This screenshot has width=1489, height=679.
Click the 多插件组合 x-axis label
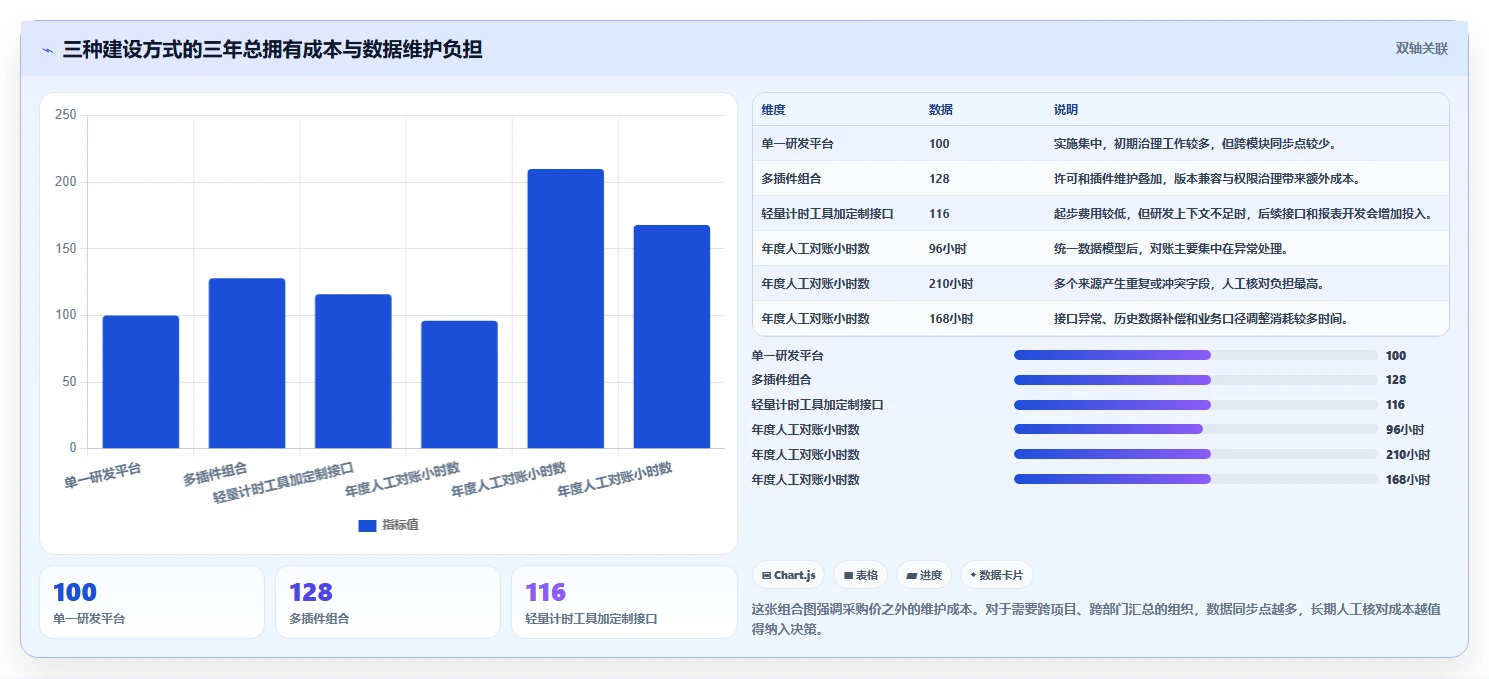(x=215, y=473)
